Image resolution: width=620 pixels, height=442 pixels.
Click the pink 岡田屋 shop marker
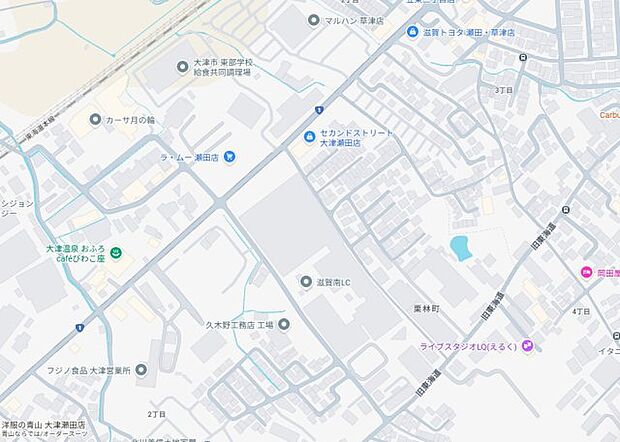(586, 272)
